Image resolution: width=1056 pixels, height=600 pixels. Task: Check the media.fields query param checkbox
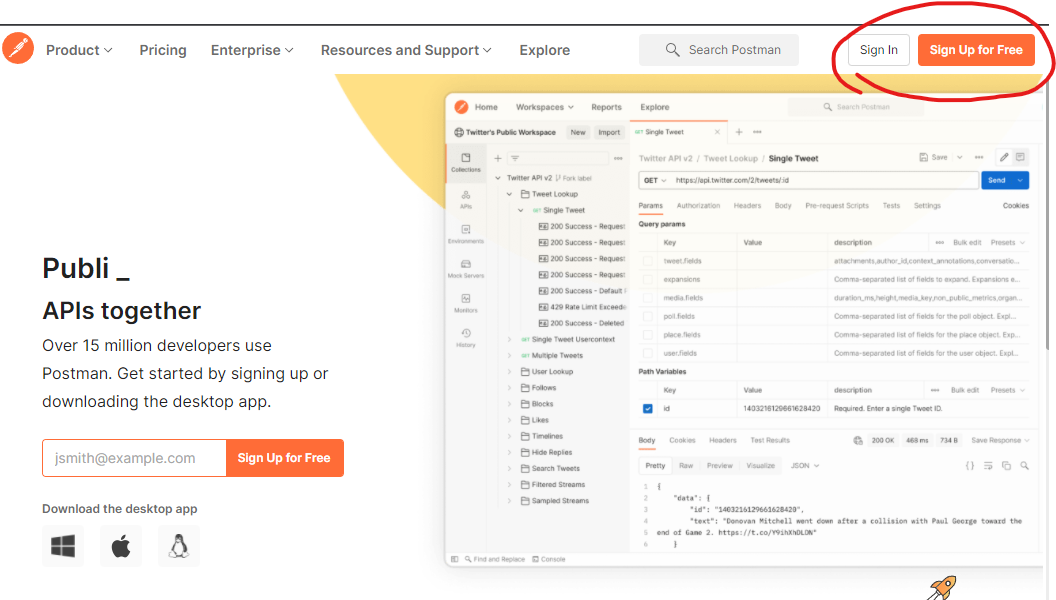(647, 298)
